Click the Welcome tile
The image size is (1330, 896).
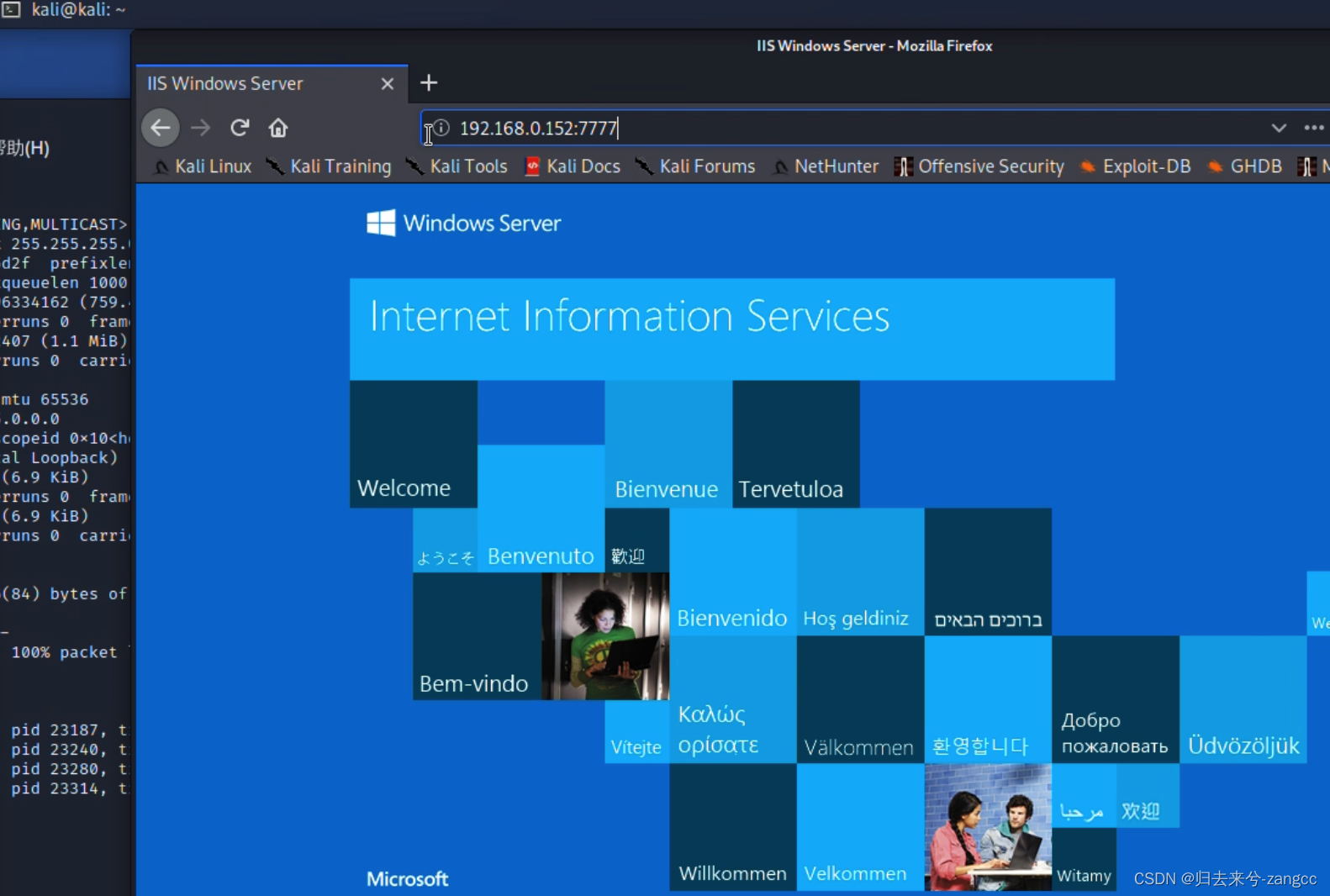pyautogui.click(x=414, y=444)
